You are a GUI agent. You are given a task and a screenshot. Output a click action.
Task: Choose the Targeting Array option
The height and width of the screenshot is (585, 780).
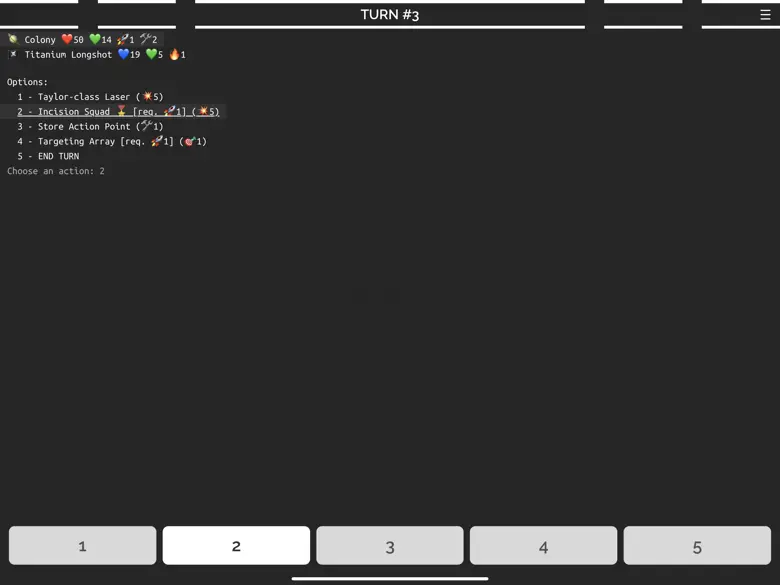point(112,141)
